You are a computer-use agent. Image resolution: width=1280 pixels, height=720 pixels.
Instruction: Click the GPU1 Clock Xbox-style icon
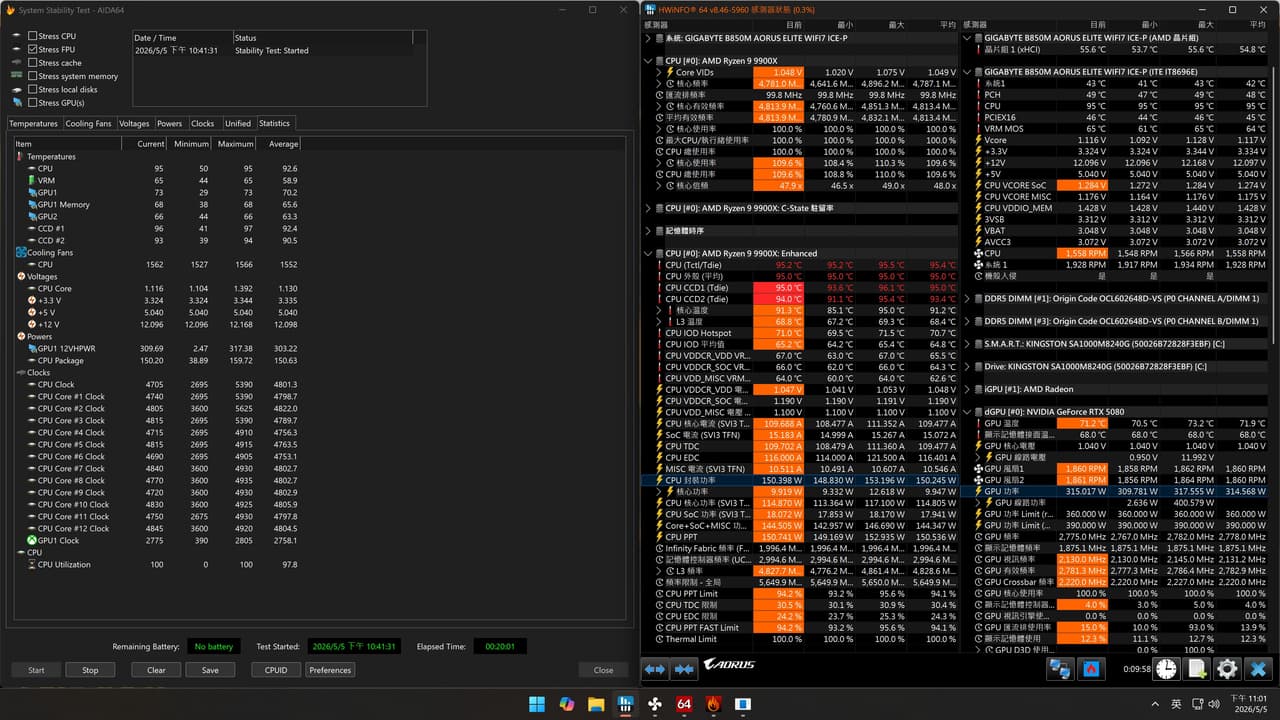31,540
